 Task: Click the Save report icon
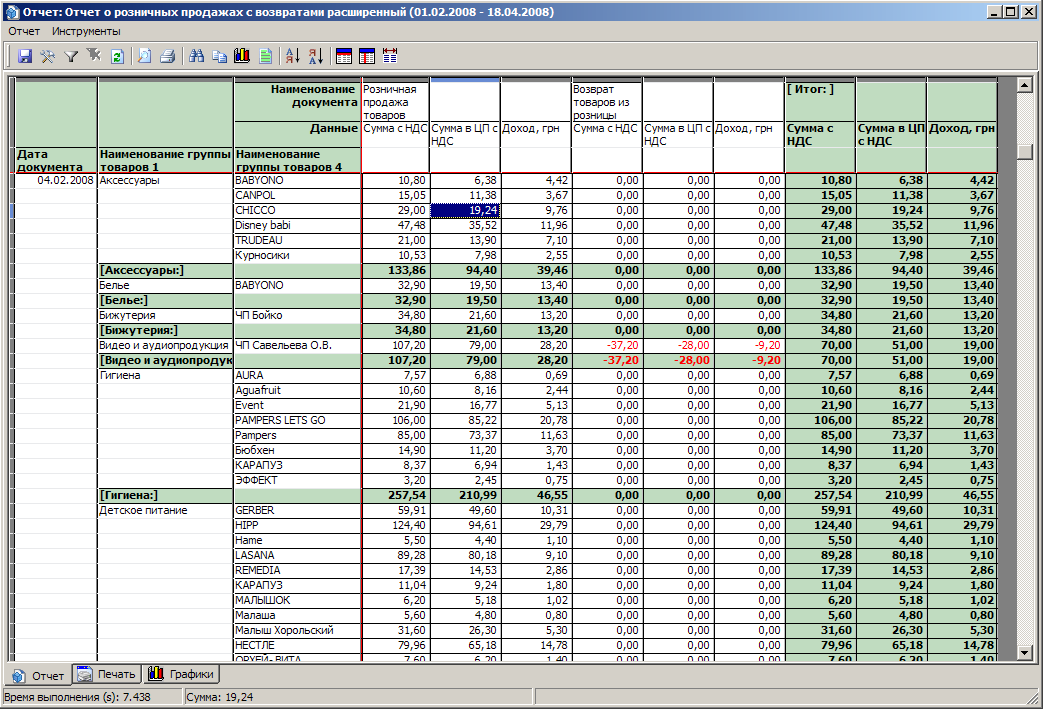click(x=26, y=57)
